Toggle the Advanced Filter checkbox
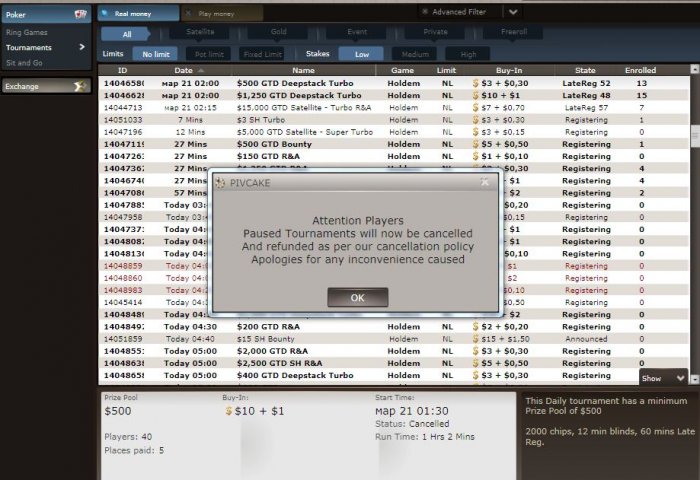The image size is (700, 480). [x=425, y=12]
